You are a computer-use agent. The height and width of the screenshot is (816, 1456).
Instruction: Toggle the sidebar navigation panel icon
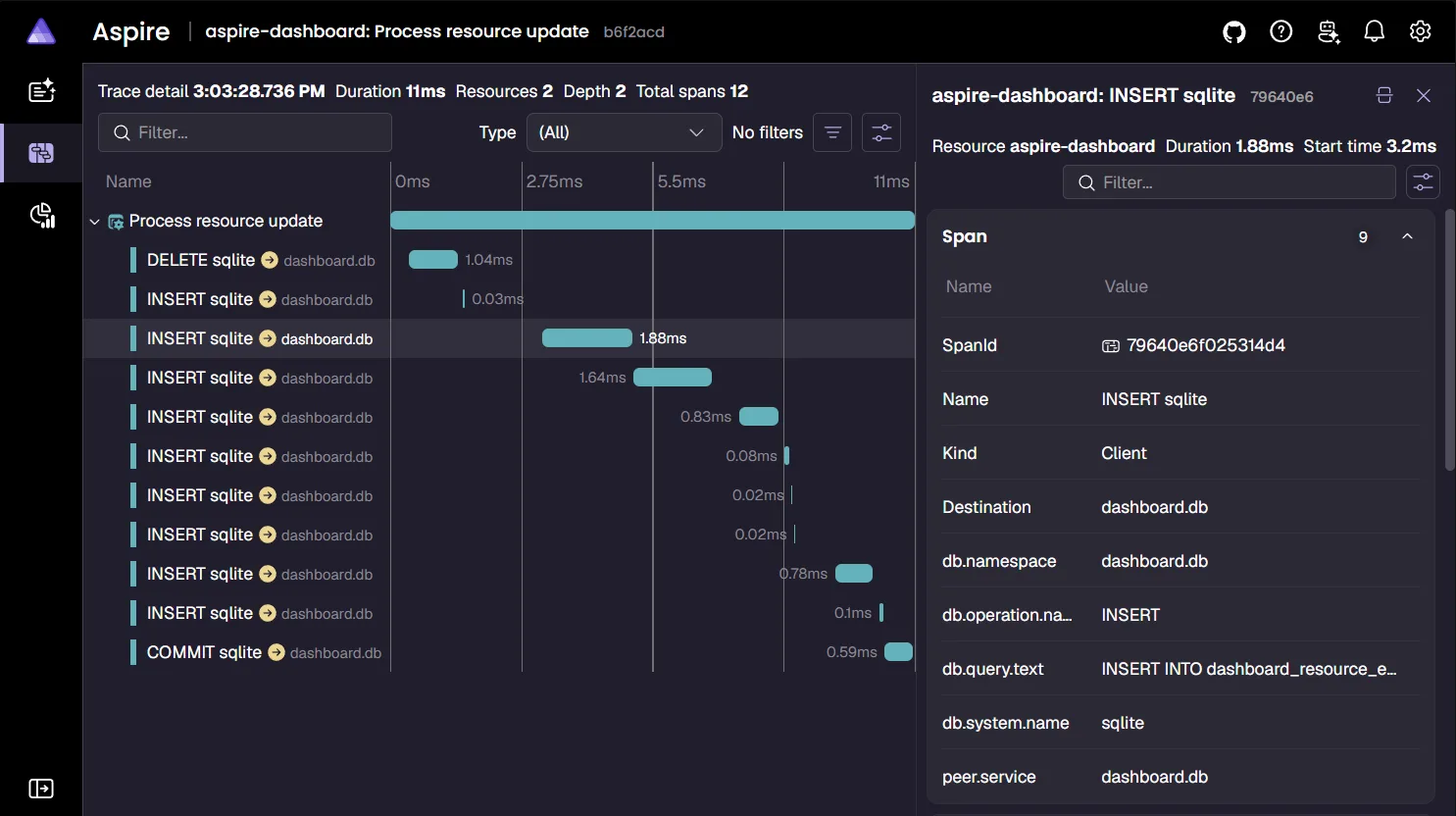click(x=41, y=789)
